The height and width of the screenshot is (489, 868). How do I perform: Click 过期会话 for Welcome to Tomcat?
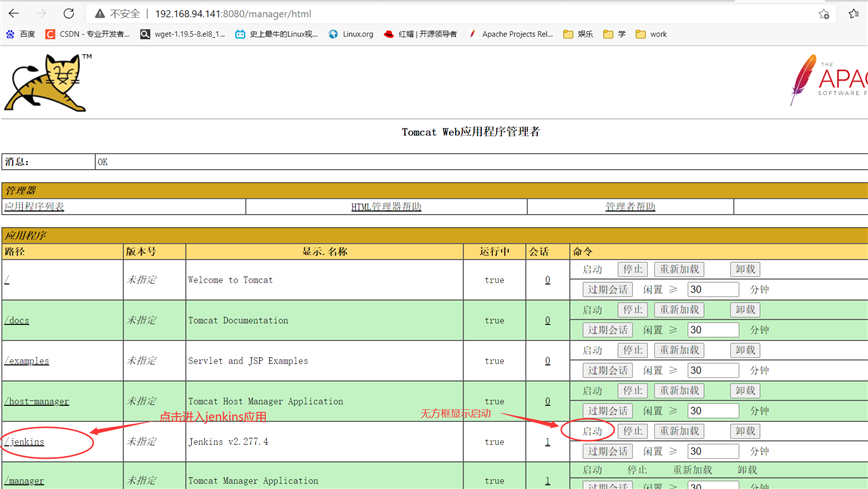607,289
